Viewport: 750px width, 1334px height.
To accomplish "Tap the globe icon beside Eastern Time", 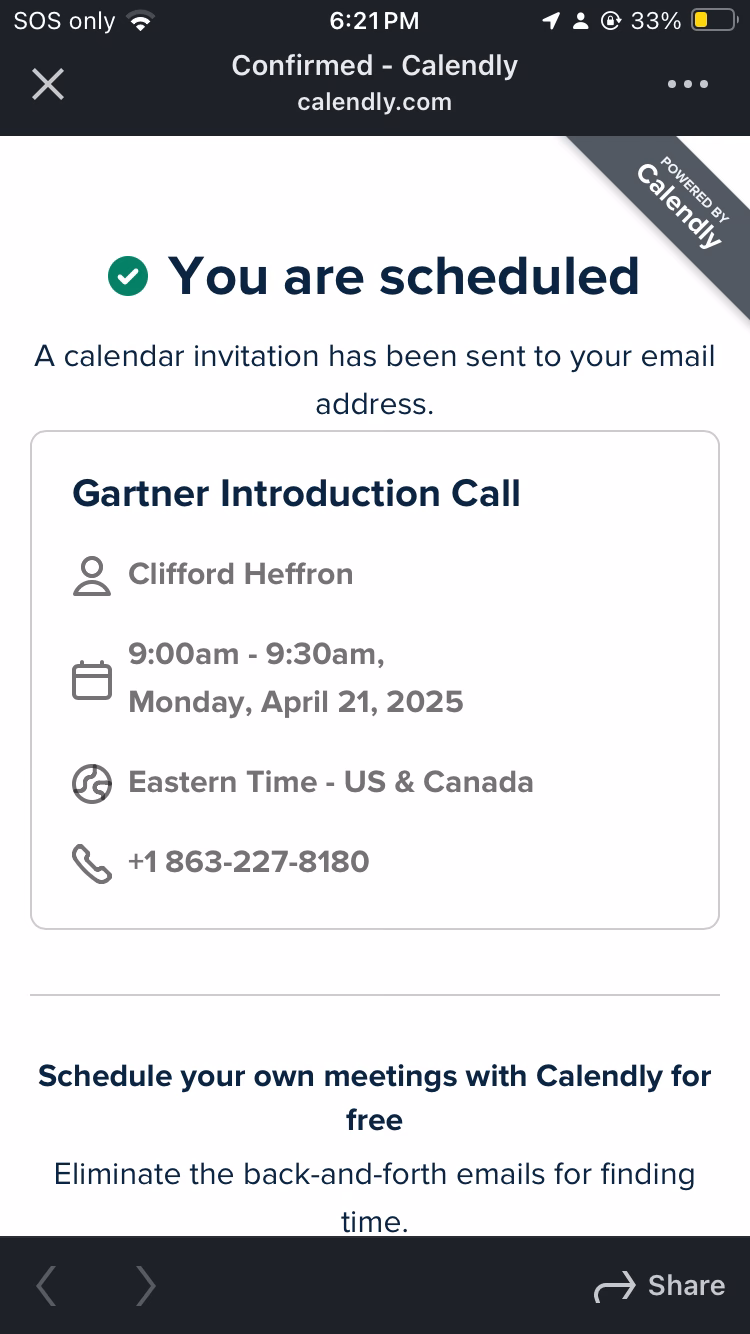I will click(x=92, y=783).
